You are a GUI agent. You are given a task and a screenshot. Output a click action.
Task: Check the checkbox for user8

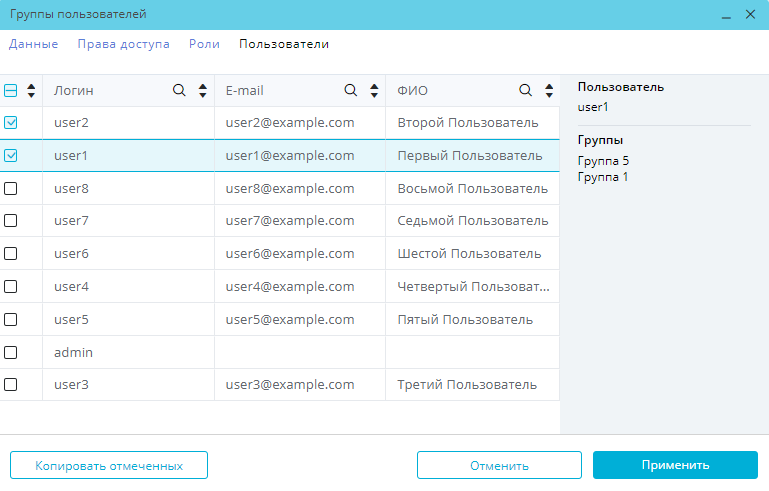tap(11, 188)
